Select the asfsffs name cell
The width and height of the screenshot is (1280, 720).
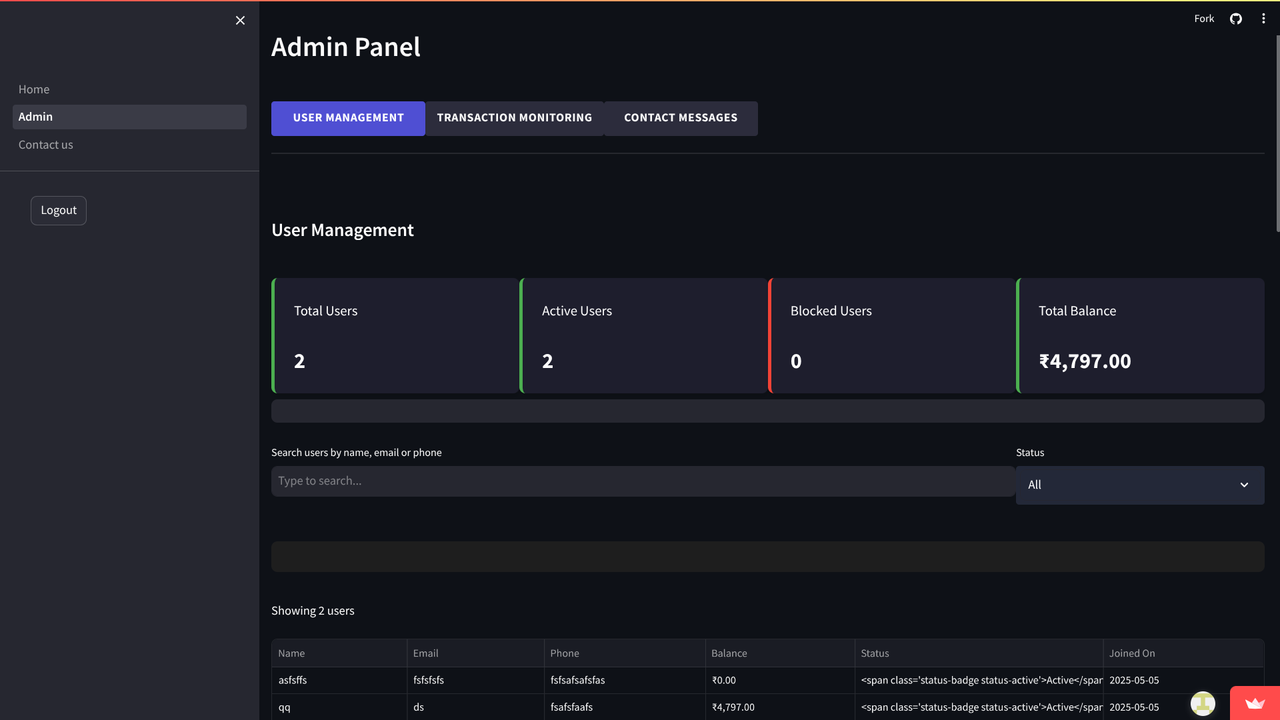coord(339,680)
